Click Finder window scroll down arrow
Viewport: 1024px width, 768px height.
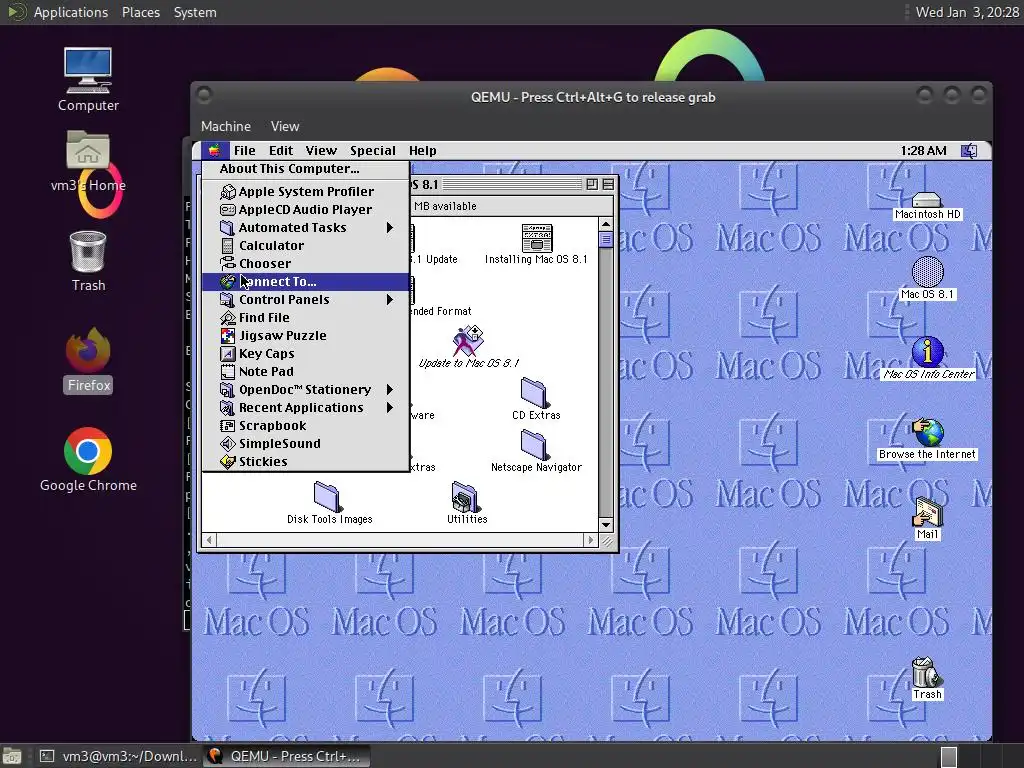(605, 524)
